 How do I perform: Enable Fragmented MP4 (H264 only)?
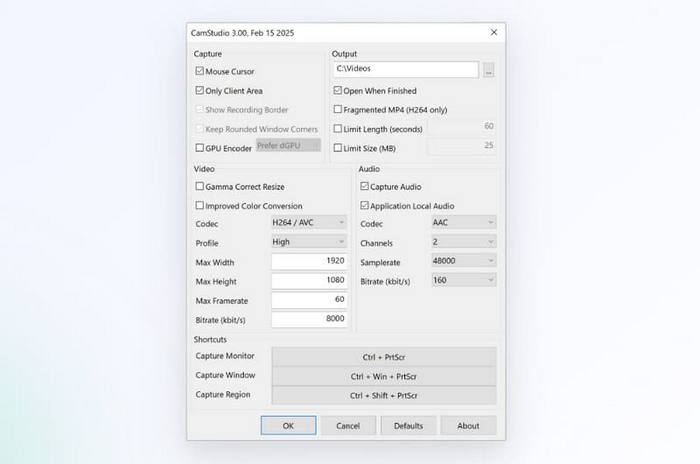click(338, 109)
